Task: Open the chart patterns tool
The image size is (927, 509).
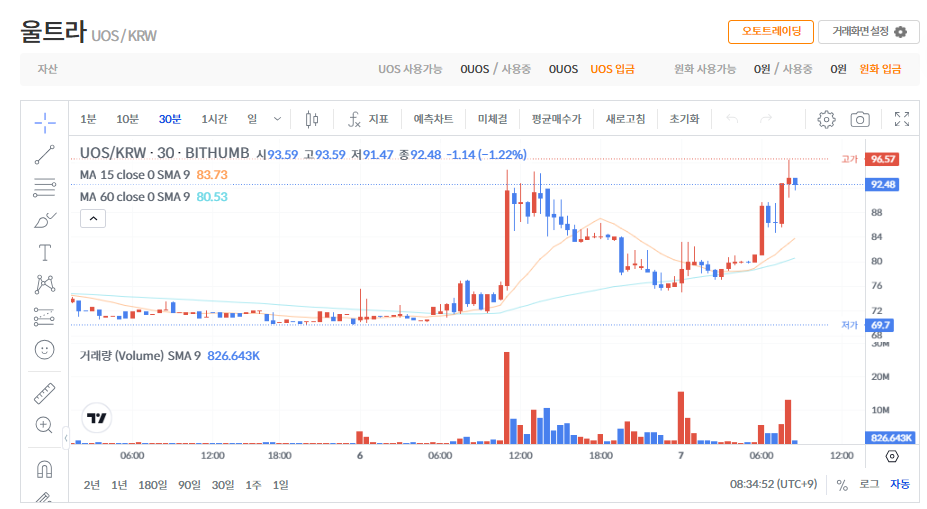Action: pyautogui.click(x=45, y=284)
